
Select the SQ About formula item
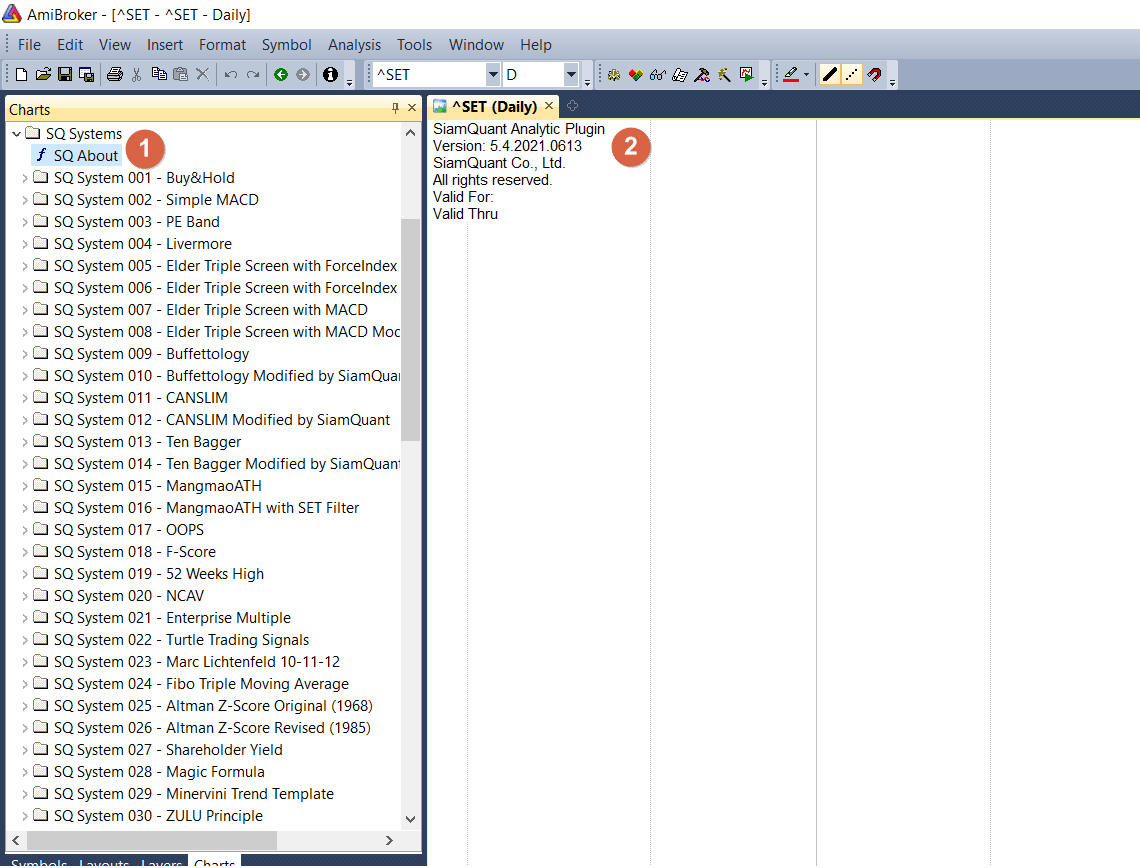coord(85,156)
